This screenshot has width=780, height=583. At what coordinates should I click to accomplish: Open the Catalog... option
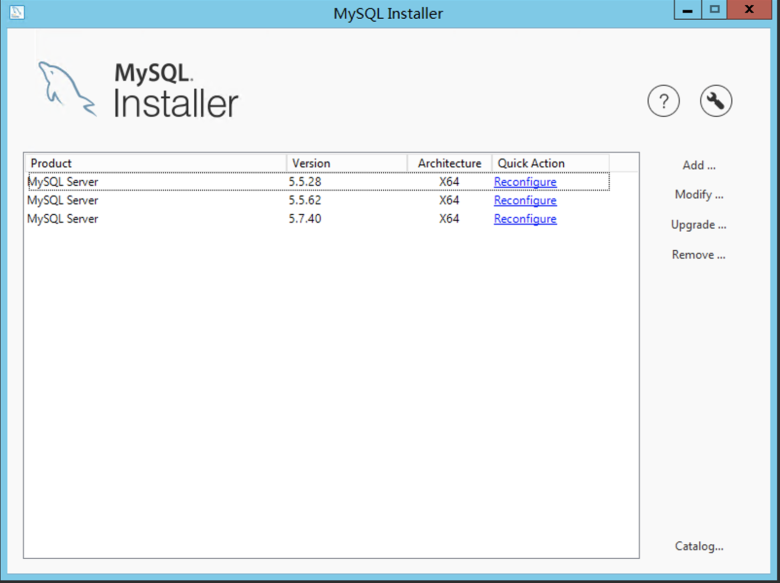point(698,546)
